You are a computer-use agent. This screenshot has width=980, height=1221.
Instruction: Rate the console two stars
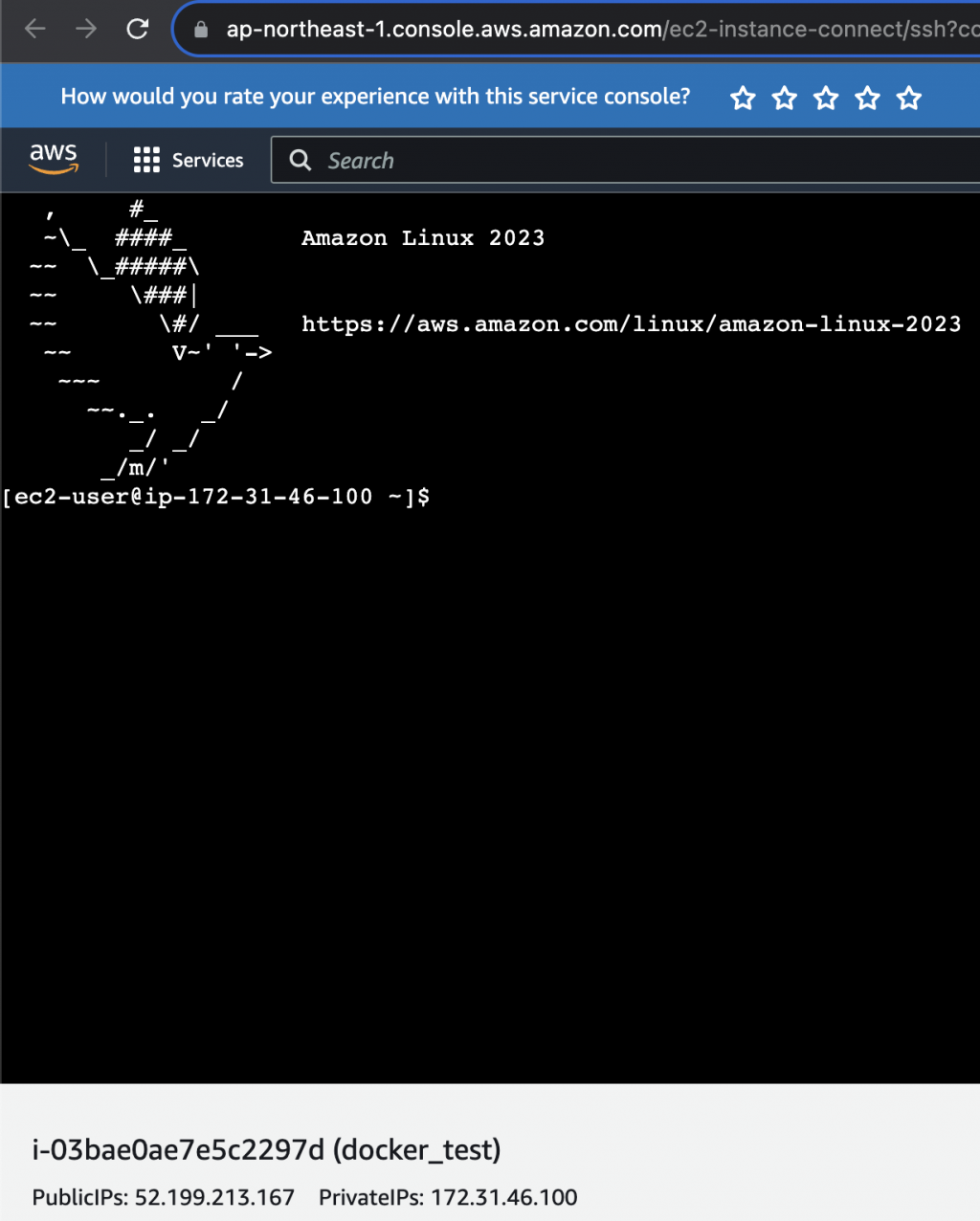pos(785,98)
